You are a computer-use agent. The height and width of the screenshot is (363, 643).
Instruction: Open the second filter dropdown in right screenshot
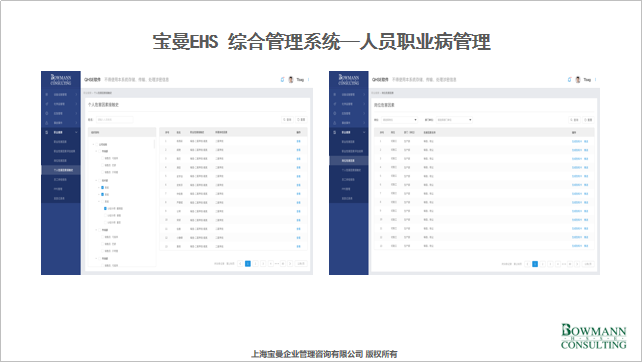pyautogui.click(x=454, y=120)
